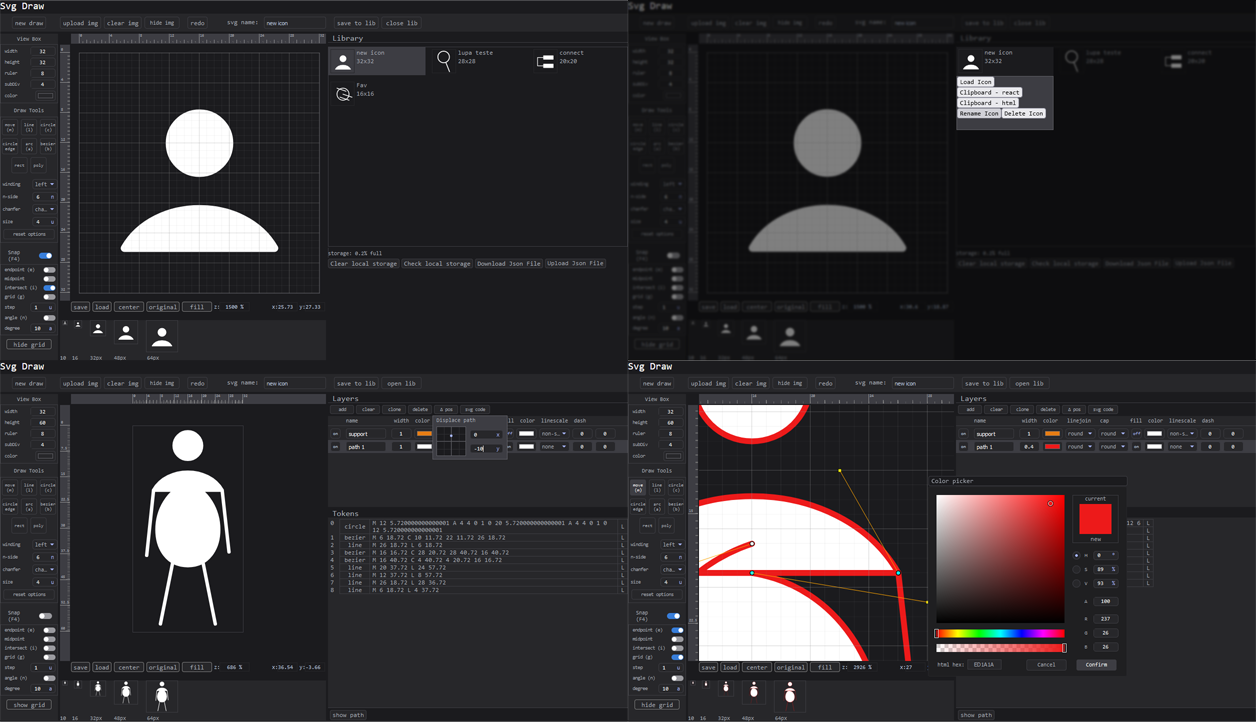The height and width of the screenshot is (722, 1256).
Task: Choose "Clipboard - react" from the context menu
Action: pyautogui.click(x=990, y=92)
